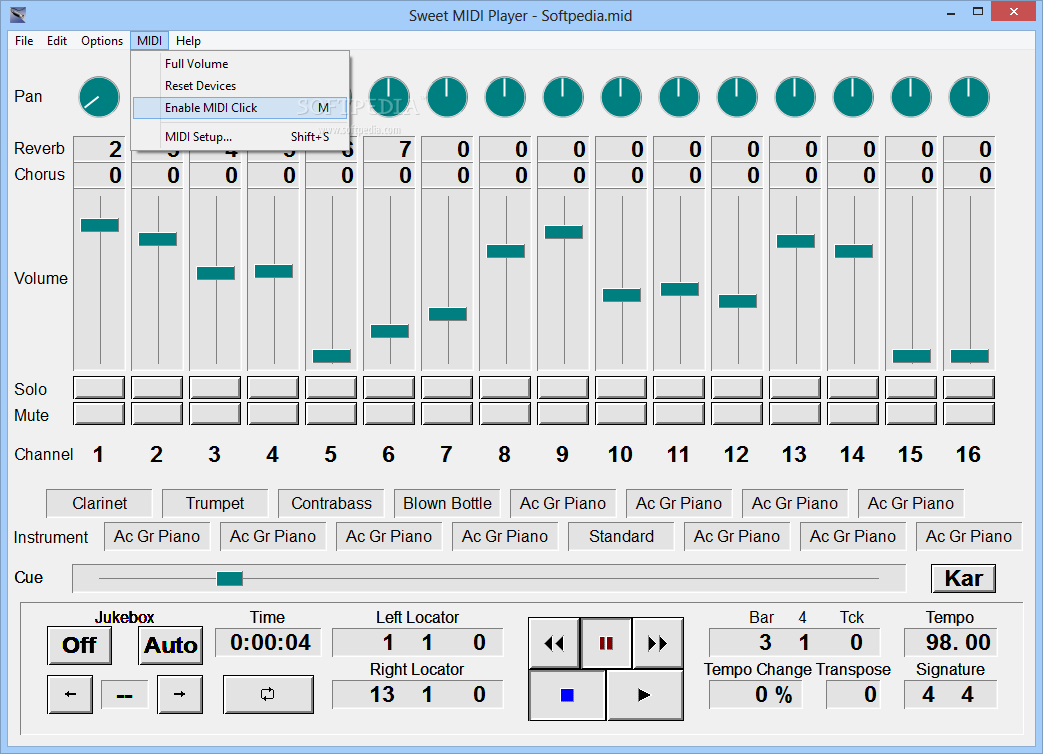Select Enable MIDI Click menu entry
1043x754 pixels.
(x=240, y=108)
